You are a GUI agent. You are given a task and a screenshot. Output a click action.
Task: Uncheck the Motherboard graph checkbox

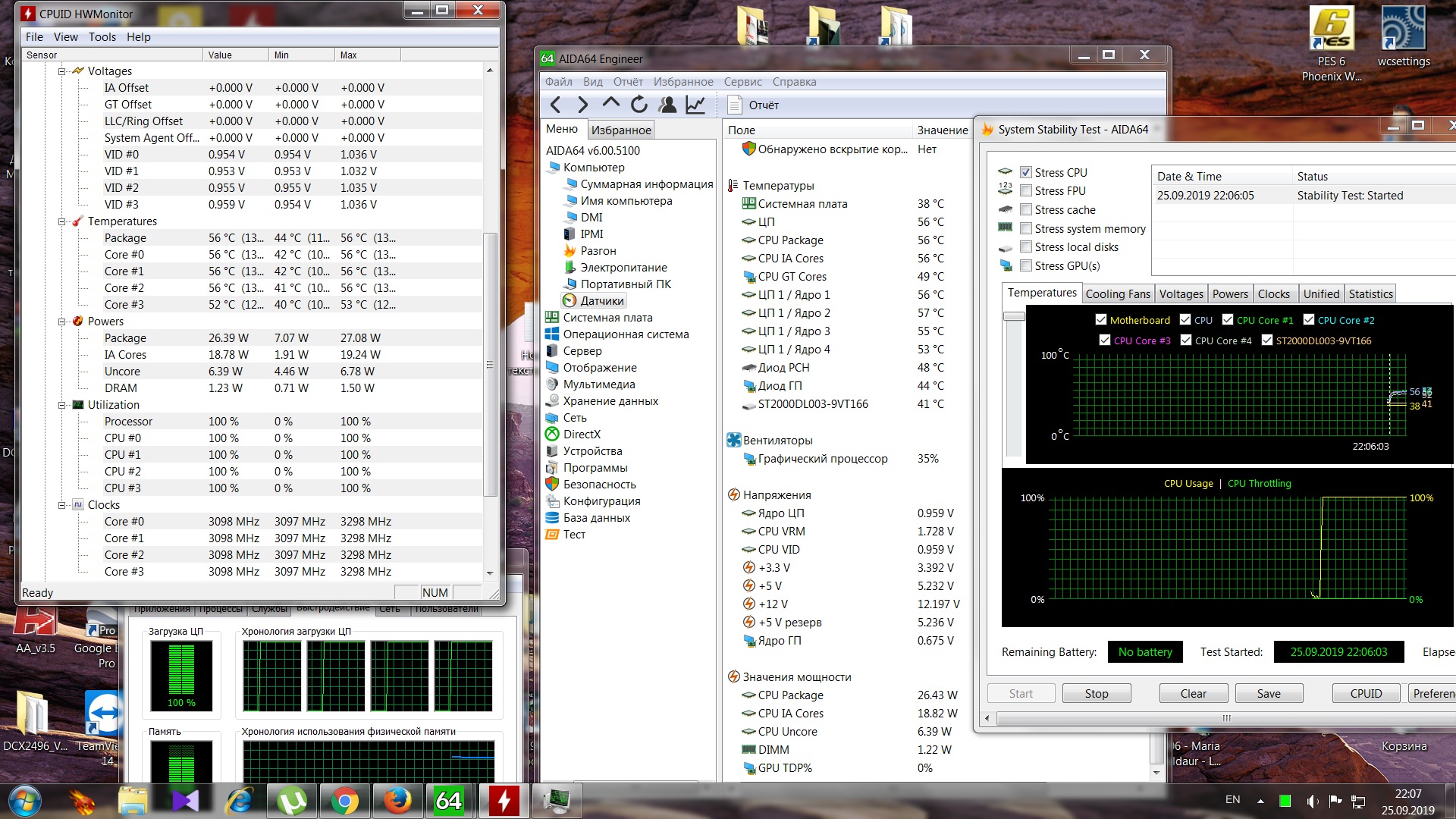pyautogui.click(x=1101, y=320)
